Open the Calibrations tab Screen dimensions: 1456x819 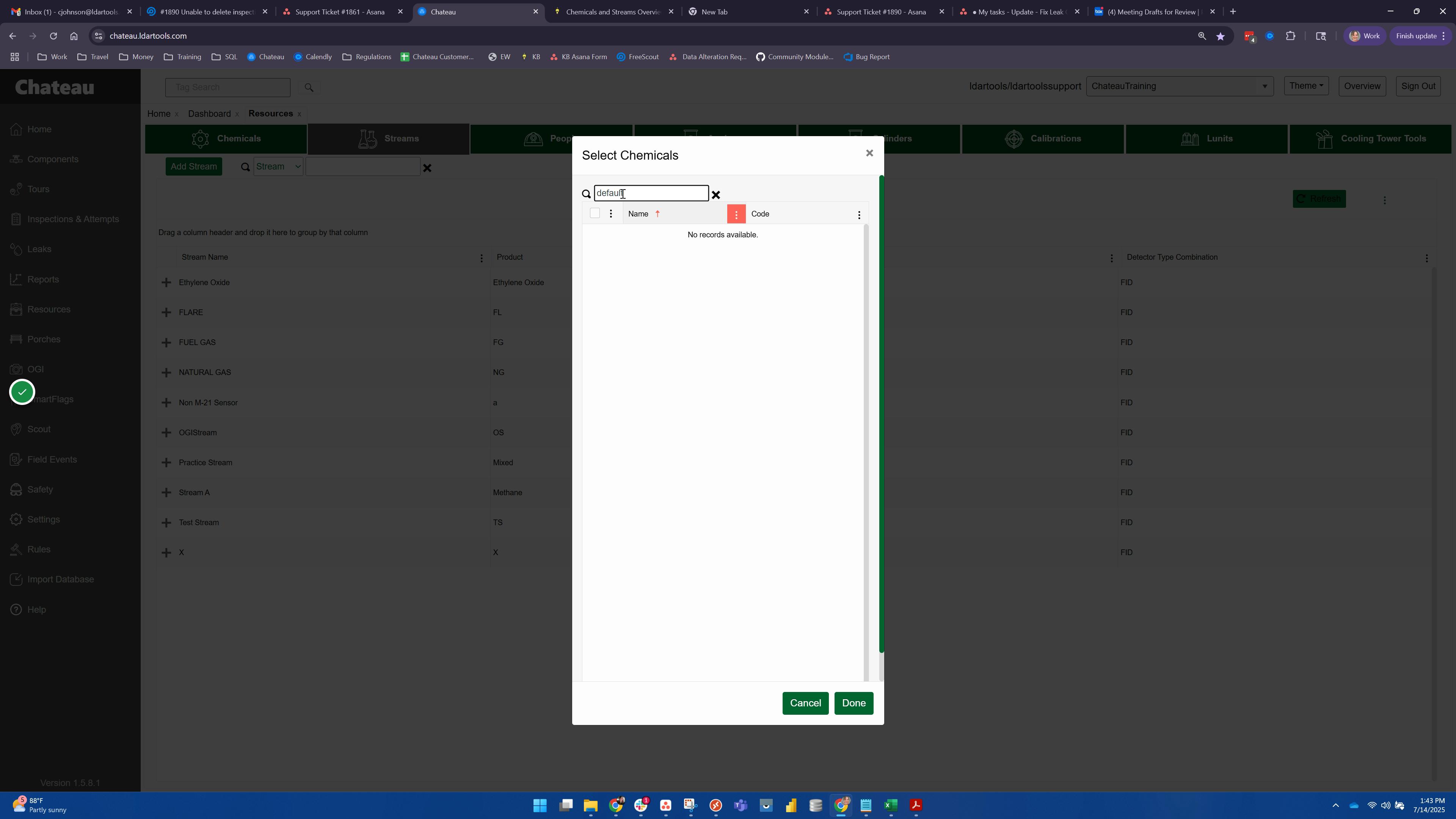(x=1043, y=139)
